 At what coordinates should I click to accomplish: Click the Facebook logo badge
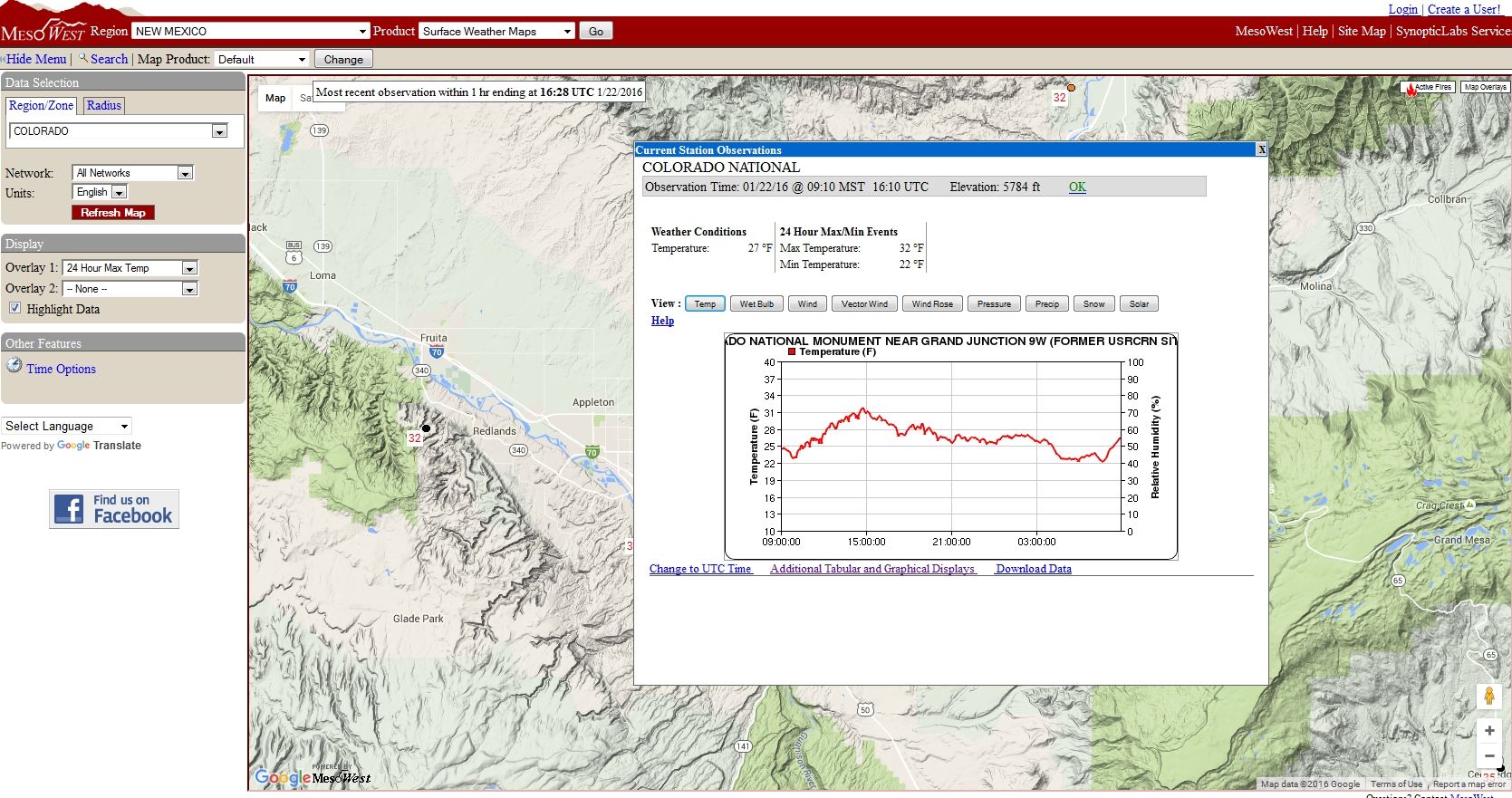(x=114, y=509)
